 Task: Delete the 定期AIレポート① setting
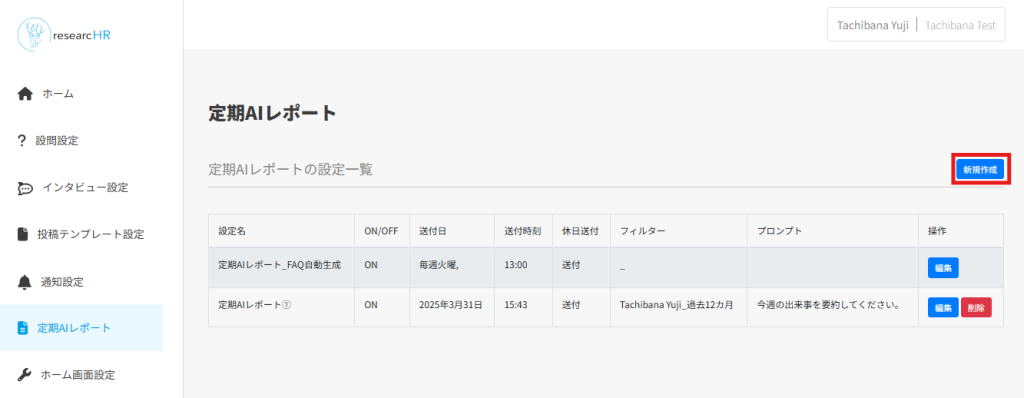[976, 307]
